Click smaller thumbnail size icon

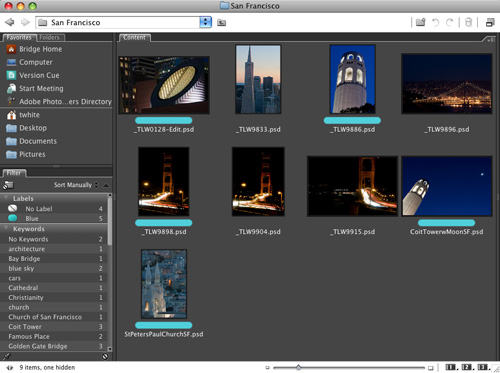pos(267,368)
